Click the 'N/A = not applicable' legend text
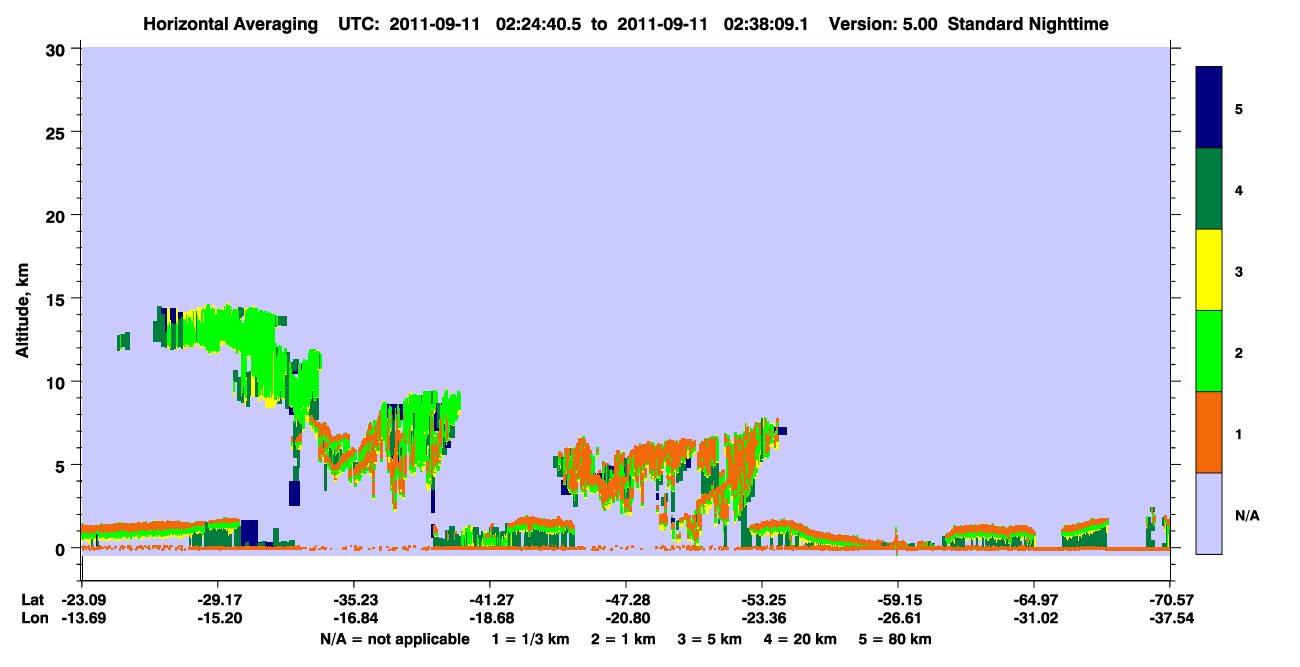Screen dimensions: 1300x667 tap(394, 640)
